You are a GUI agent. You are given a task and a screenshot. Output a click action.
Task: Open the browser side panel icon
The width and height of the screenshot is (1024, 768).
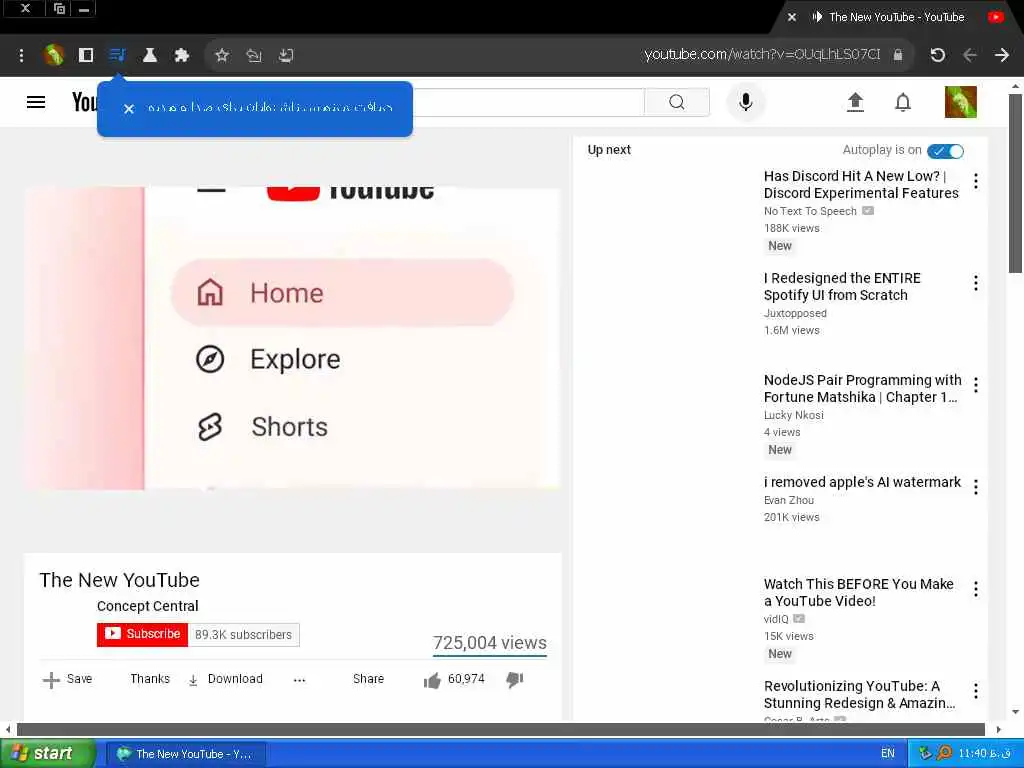point(86,55)
